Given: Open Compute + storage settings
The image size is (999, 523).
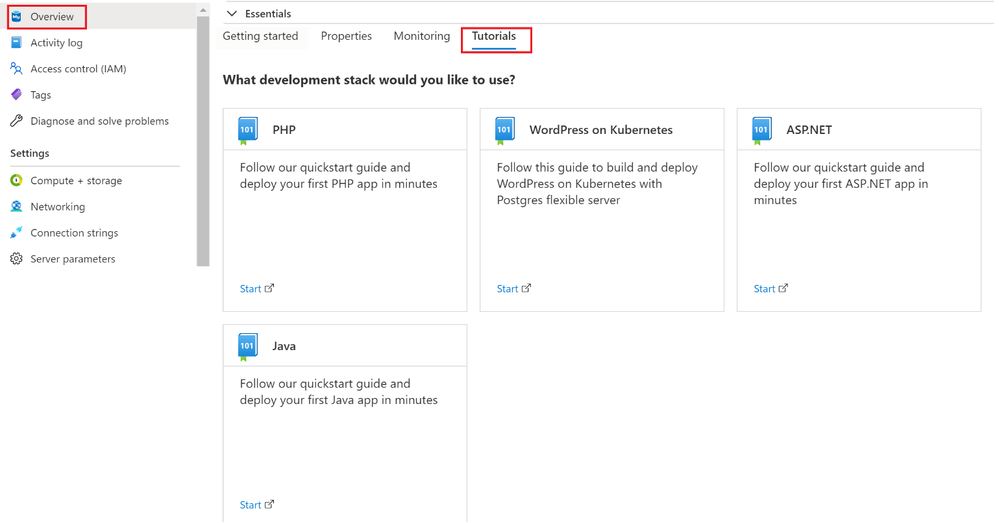Looking at the screenshot, I should [76, 181].
